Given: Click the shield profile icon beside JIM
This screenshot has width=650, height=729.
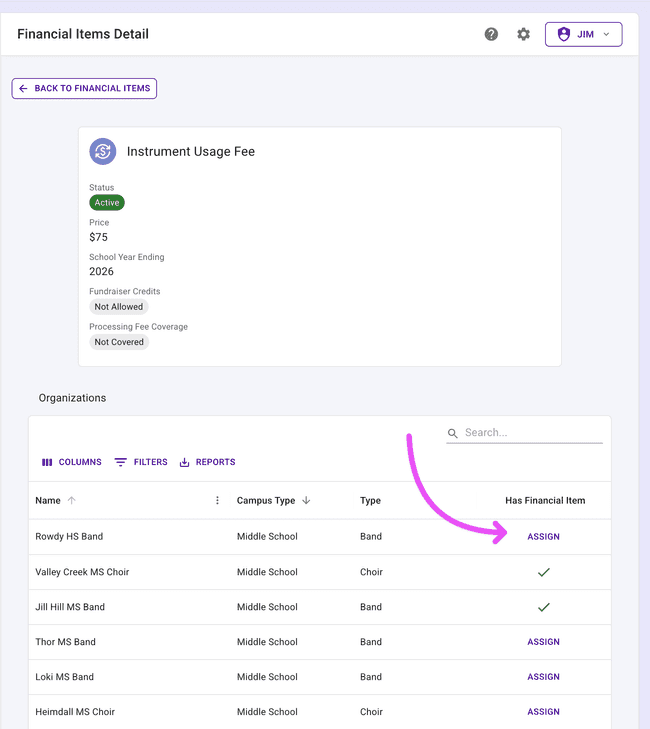Looking at the screenshot, I should (564, 34).
